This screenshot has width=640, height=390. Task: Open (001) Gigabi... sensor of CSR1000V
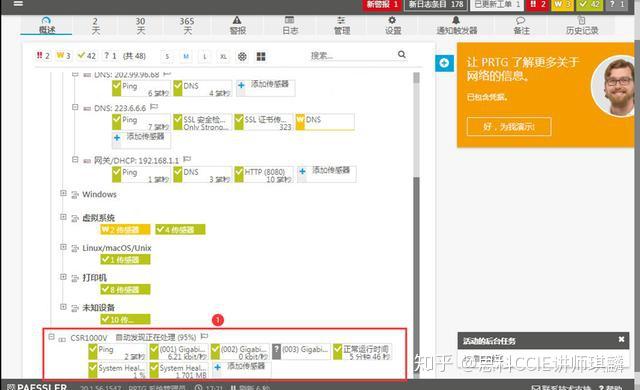pyautogui.click(x=179, y=352)
